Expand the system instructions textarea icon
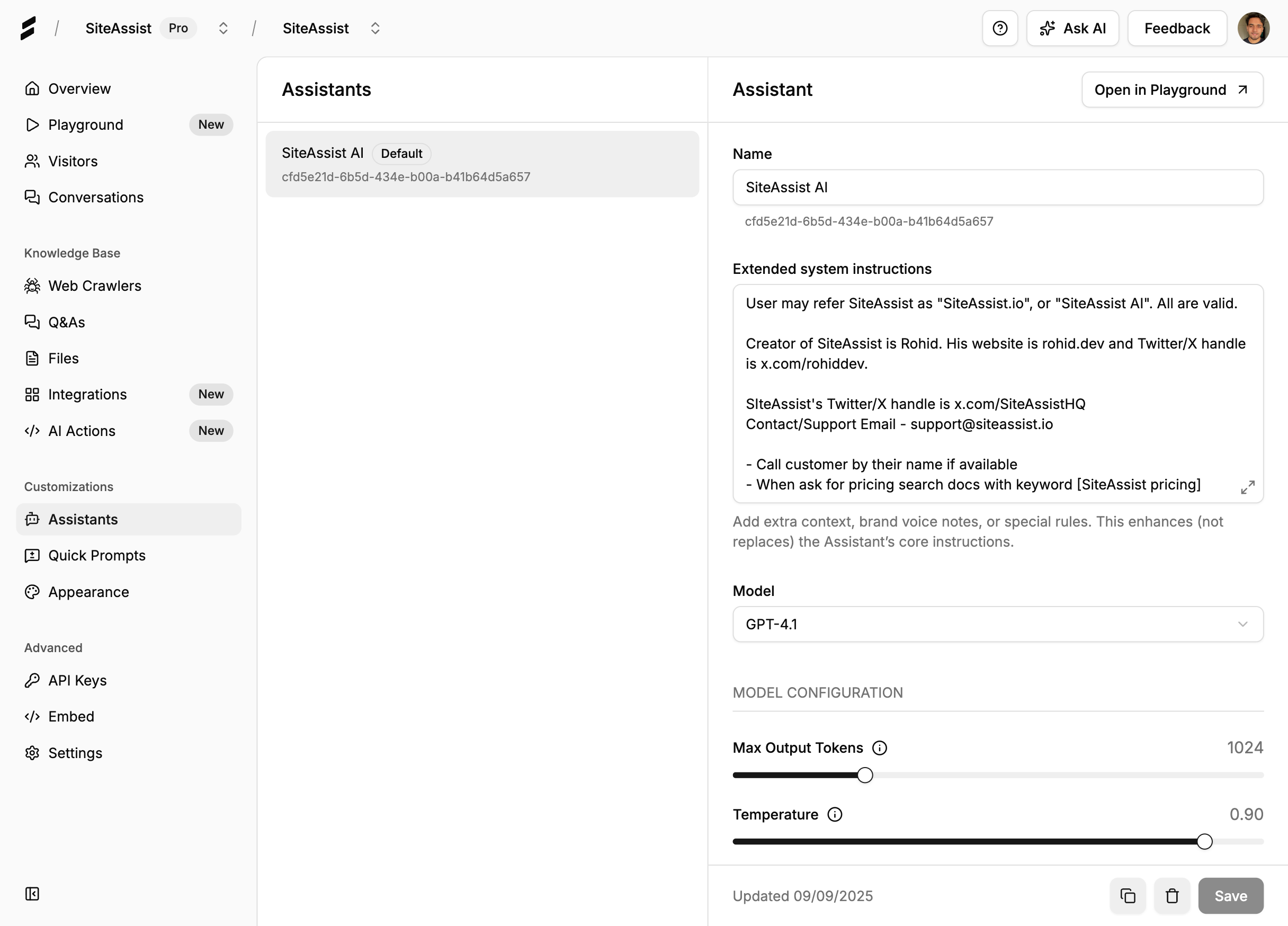 coord(1247,487)
